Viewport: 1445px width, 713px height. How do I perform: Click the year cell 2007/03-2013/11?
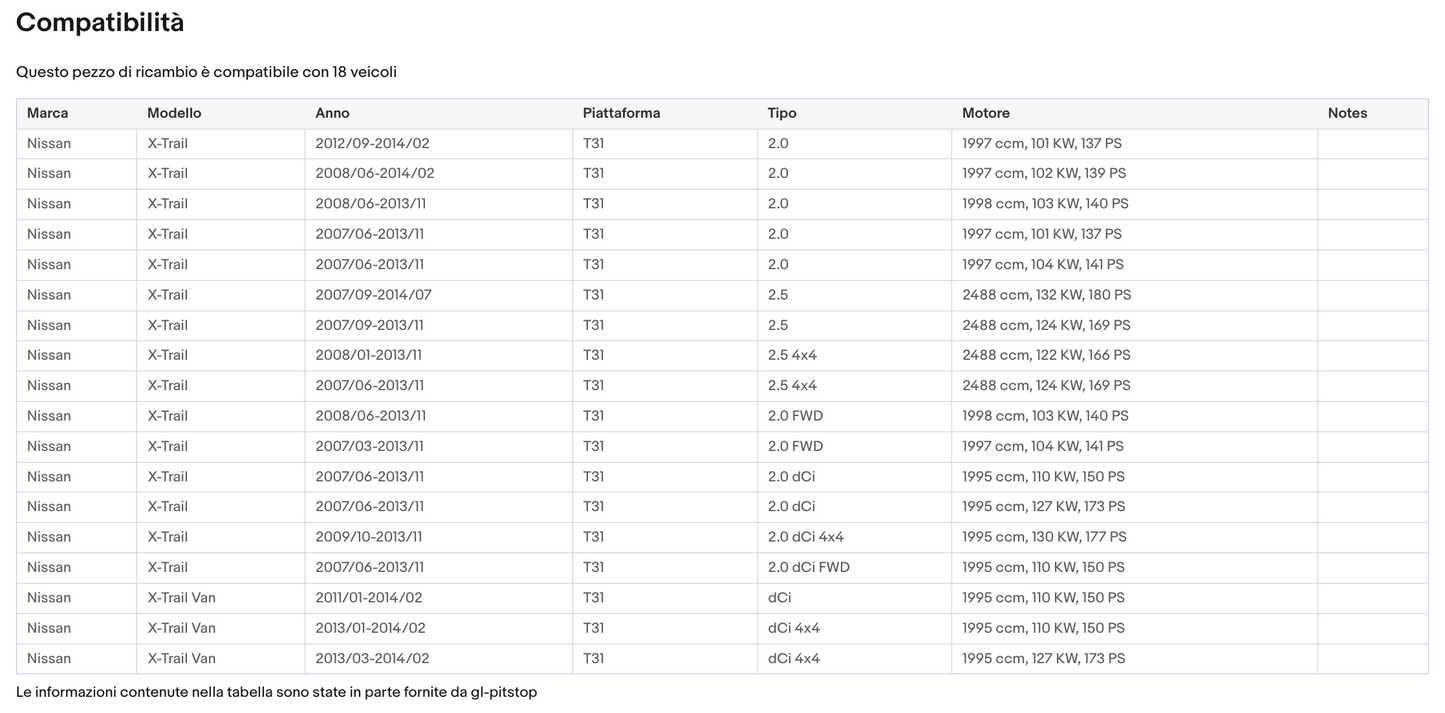pyautogui.click(x=369, y=447)
